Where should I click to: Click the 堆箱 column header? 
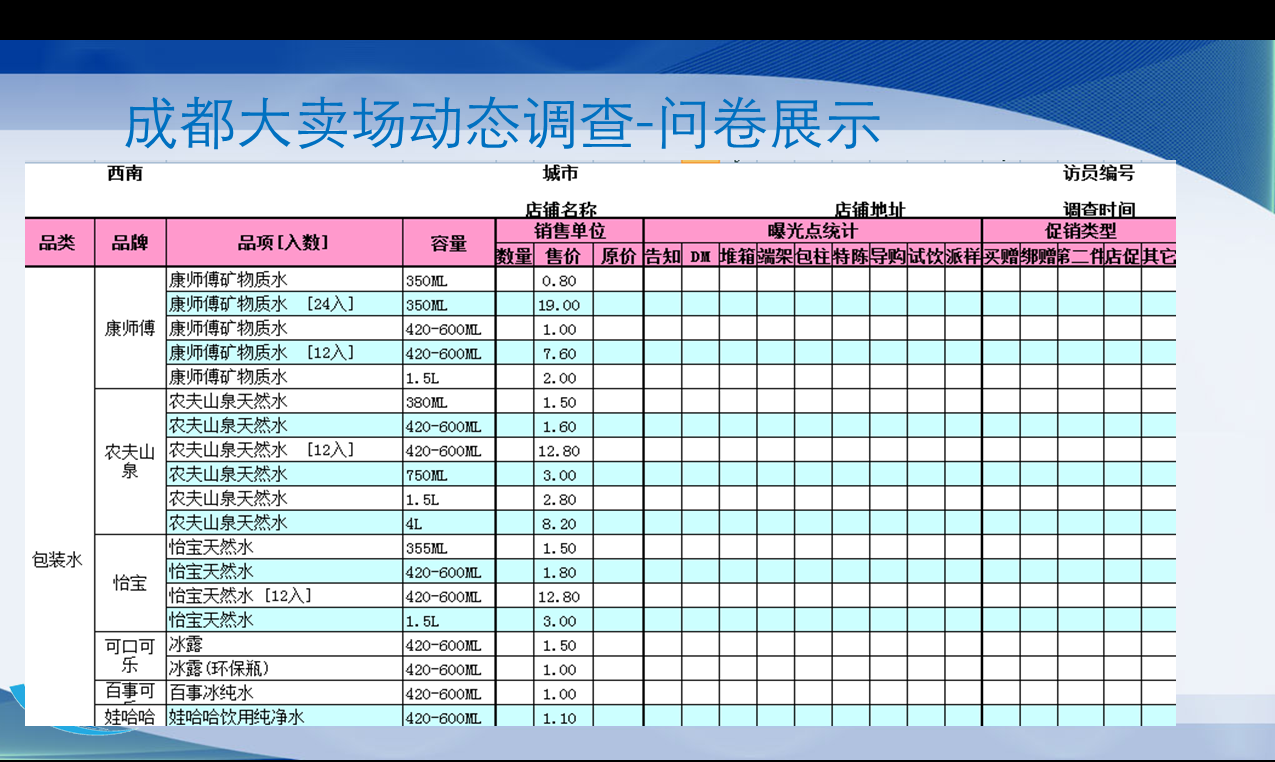click(737, 255)
